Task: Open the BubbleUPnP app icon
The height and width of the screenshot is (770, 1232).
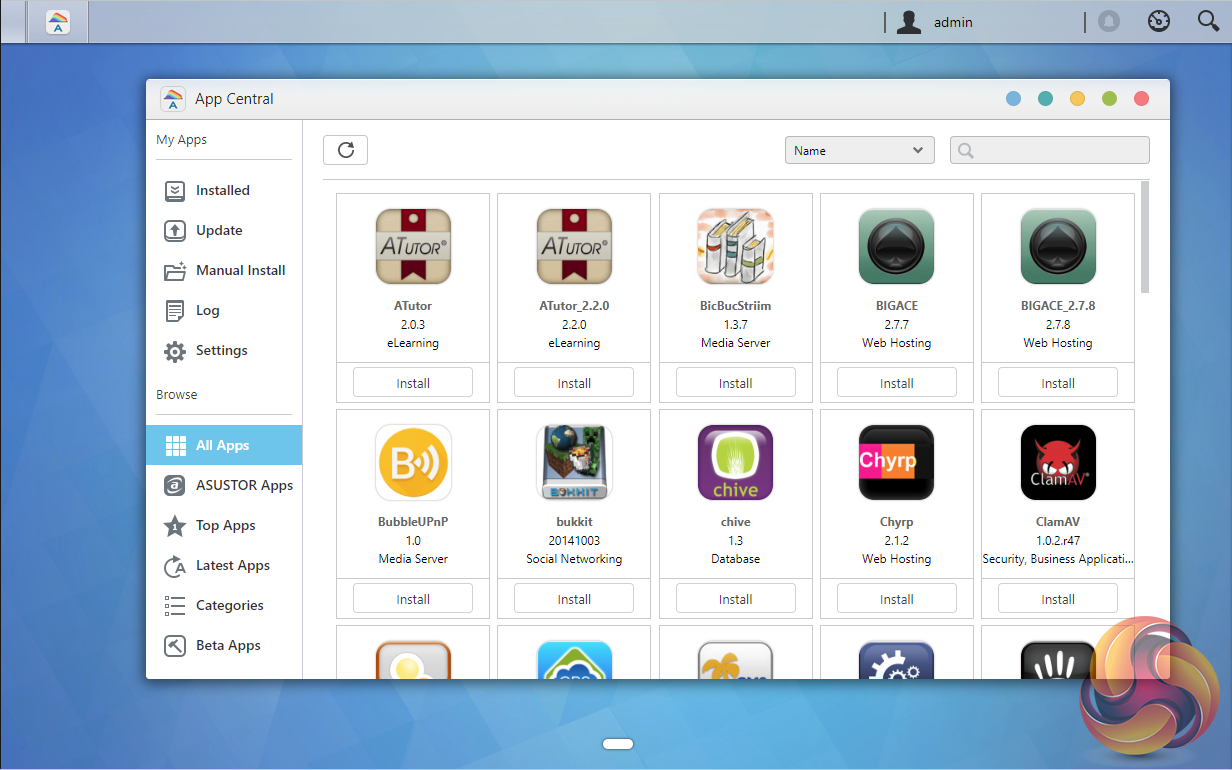Action: tap(413, 462)
